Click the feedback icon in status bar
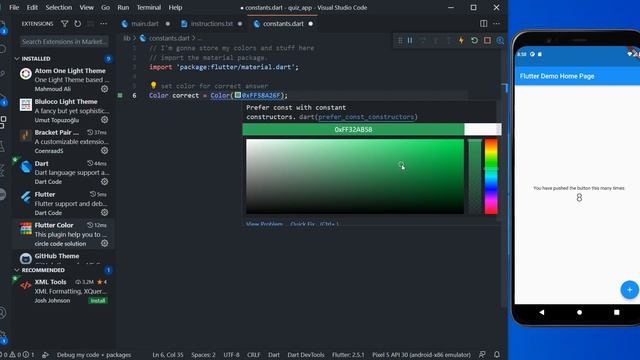The image size is (640, 360). (482, 355)
